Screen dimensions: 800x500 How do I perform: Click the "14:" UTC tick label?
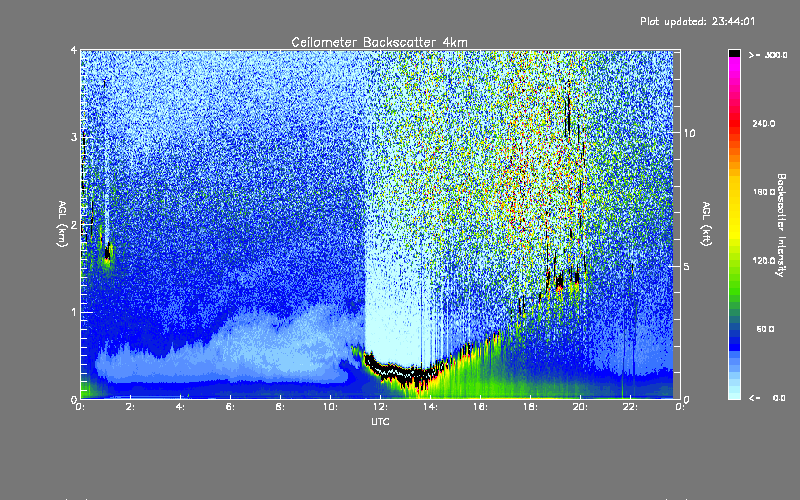431,407
